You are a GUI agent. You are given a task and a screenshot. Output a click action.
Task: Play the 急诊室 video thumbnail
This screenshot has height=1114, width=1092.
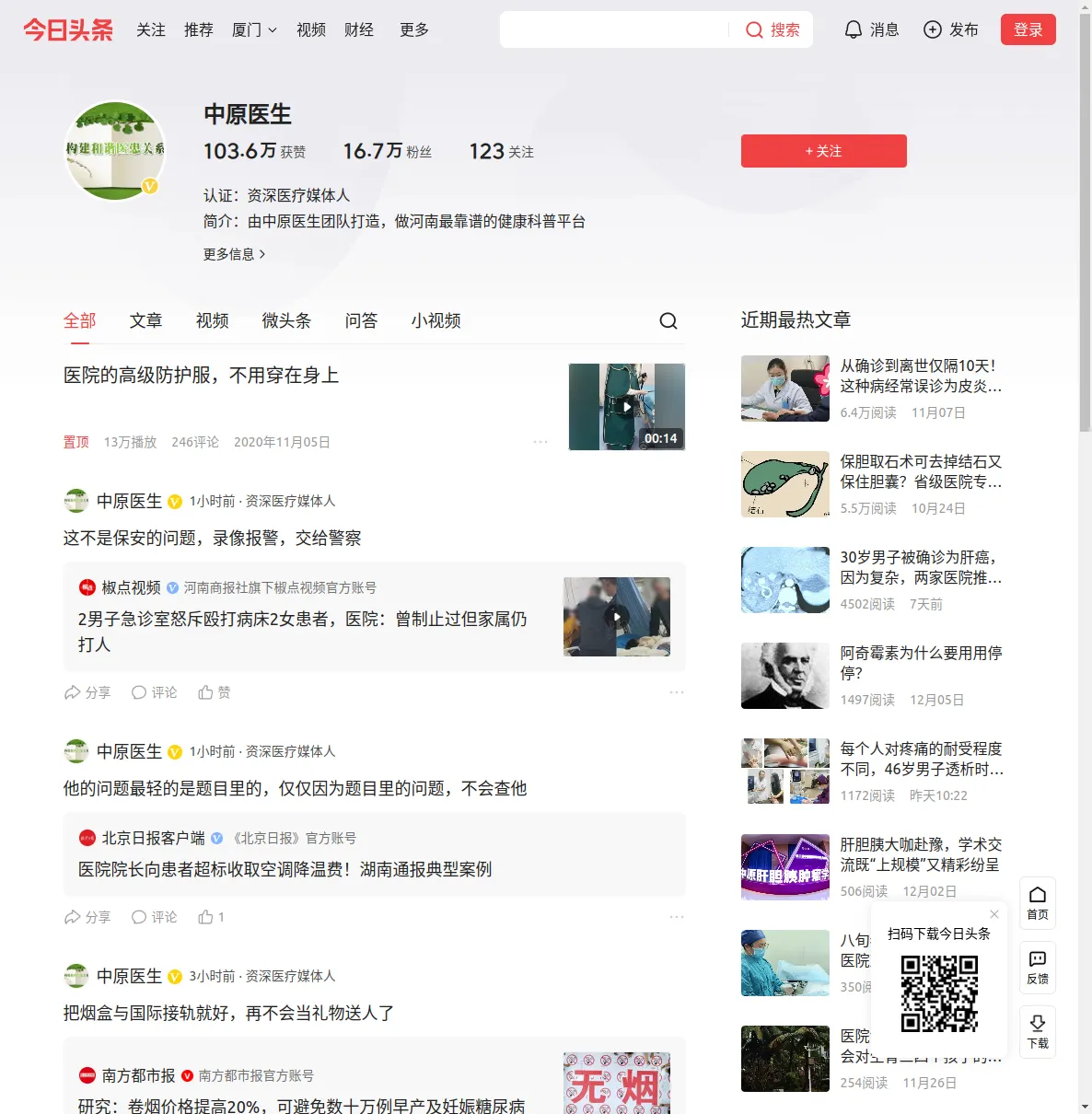(617, 617)
